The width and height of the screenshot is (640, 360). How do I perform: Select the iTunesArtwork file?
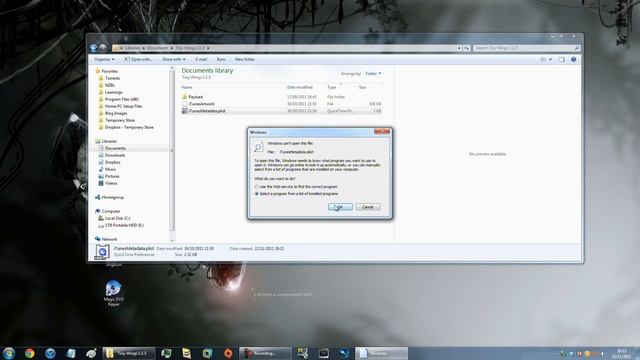tap(202, 104)
